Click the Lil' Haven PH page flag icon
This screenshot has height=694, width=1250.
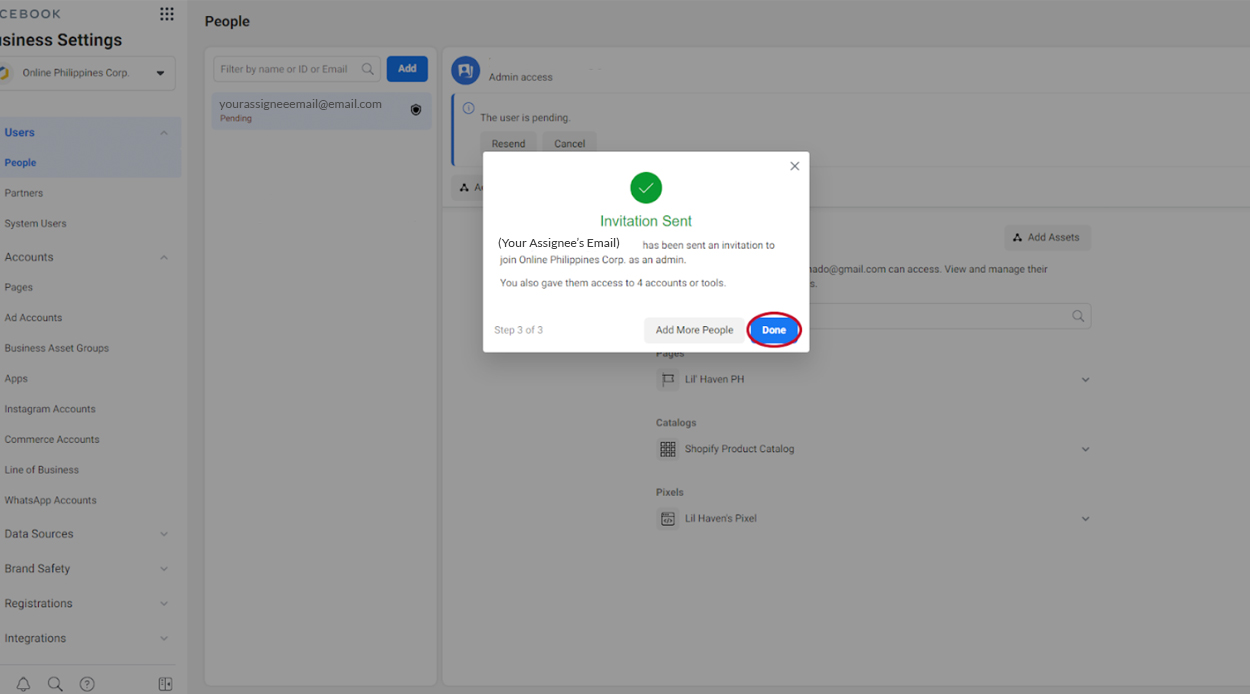click(x=668, y=380)
